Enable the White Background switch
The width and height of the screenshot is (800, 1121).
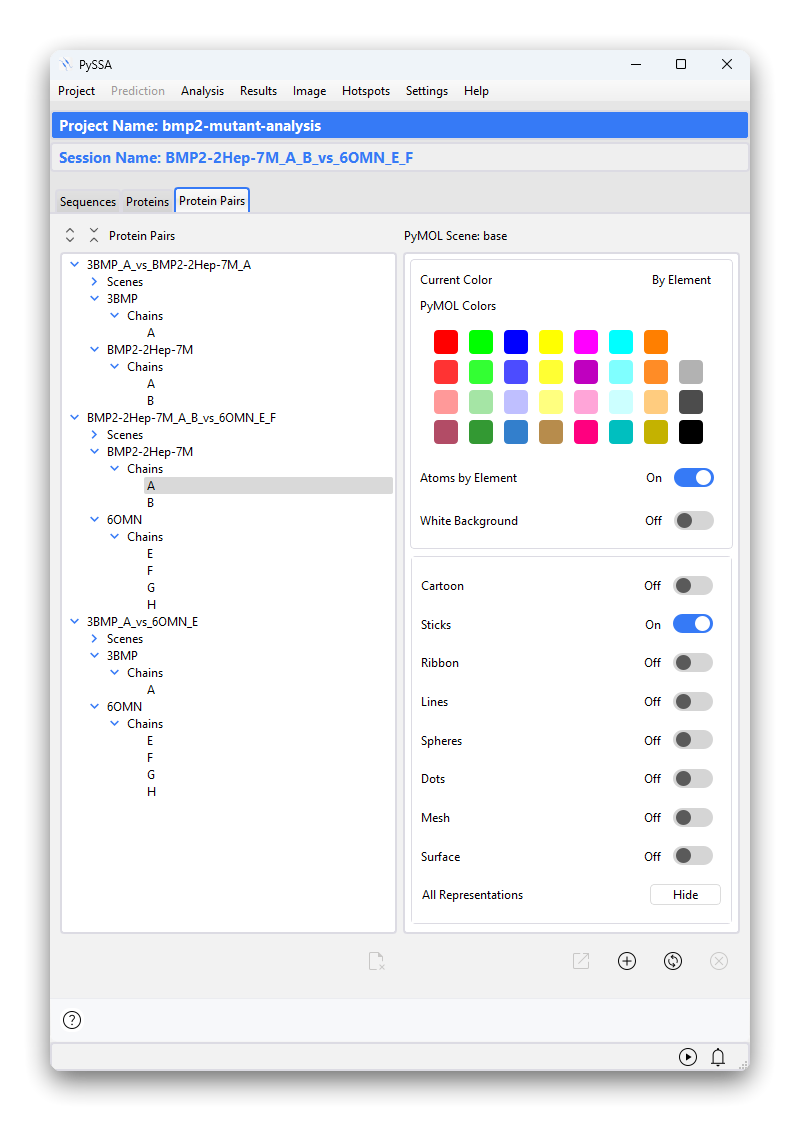[693, 520]
